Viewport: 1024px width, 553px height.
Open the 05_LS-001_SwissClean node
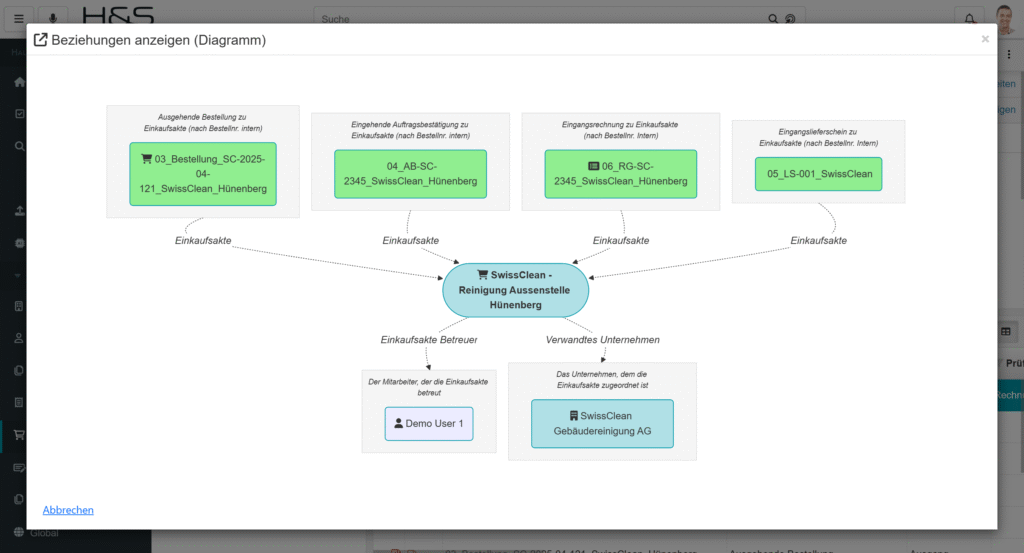(819, 174)
